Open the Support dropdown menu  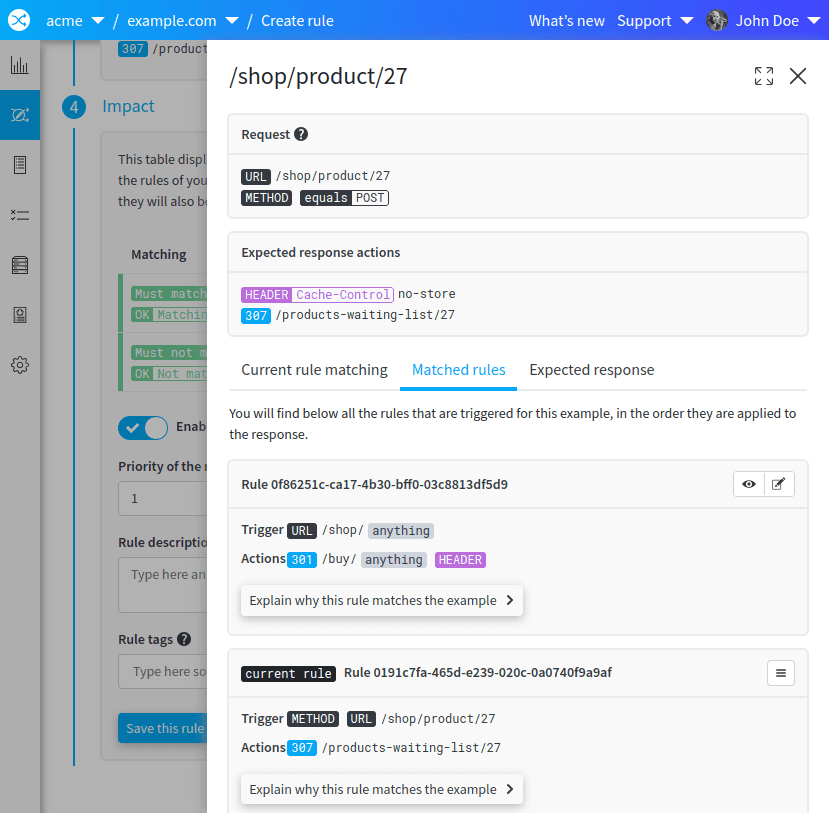pyautogui.click(x=655, y=21)
